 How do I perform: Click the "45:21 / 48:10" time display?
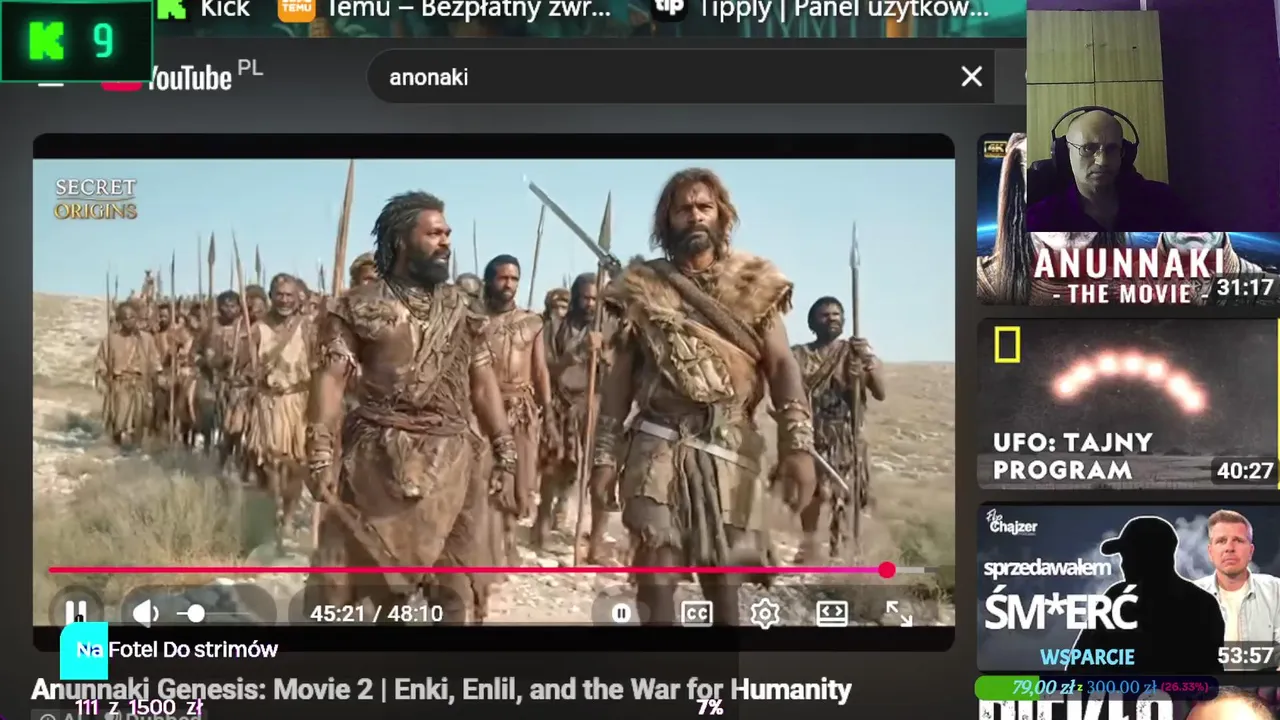click(376, 613)
